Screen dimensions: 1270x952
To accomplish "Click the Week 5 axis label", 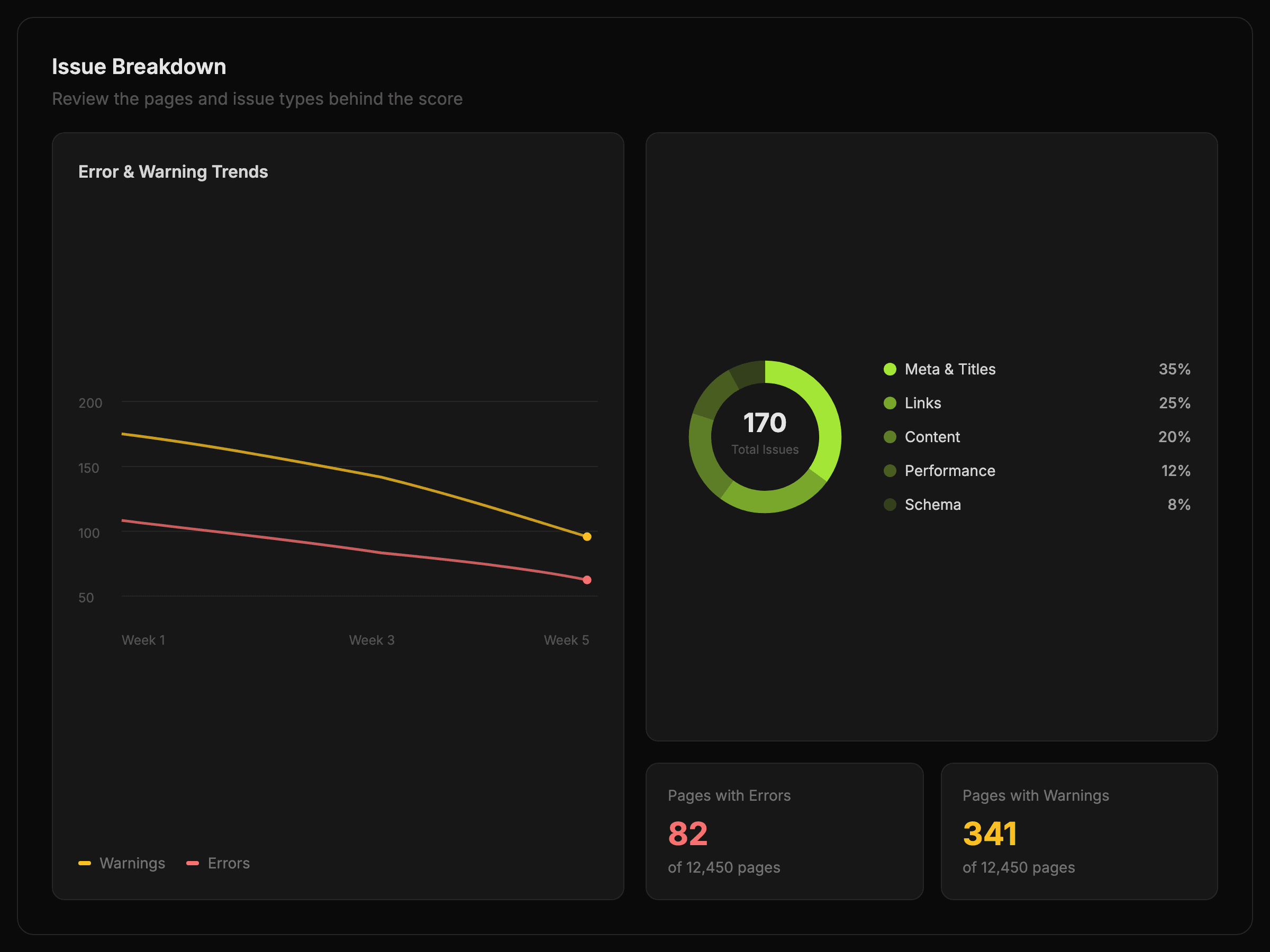I will (566, 640).
